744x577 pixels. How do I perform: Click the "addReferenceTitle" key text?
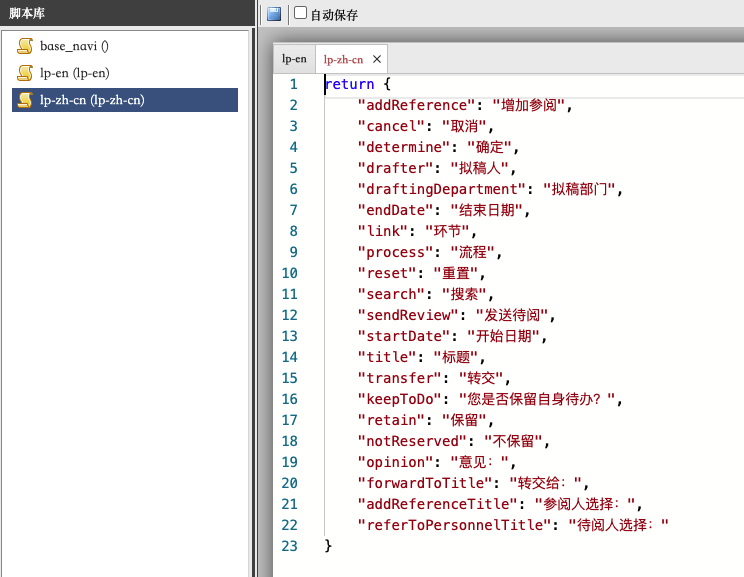coord(437,504)
